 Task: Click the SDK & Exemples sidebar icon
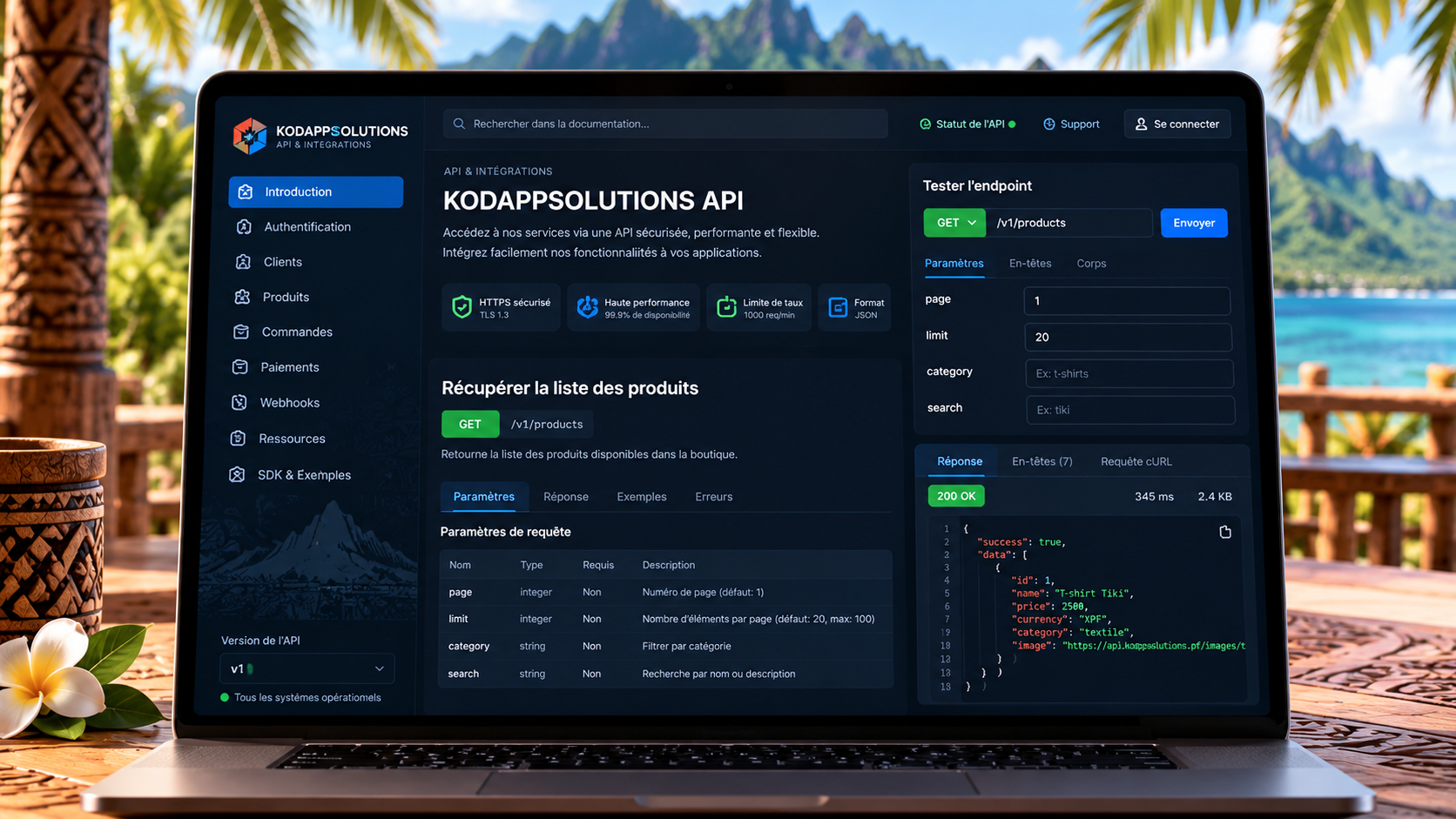click(x=237, y=474)
